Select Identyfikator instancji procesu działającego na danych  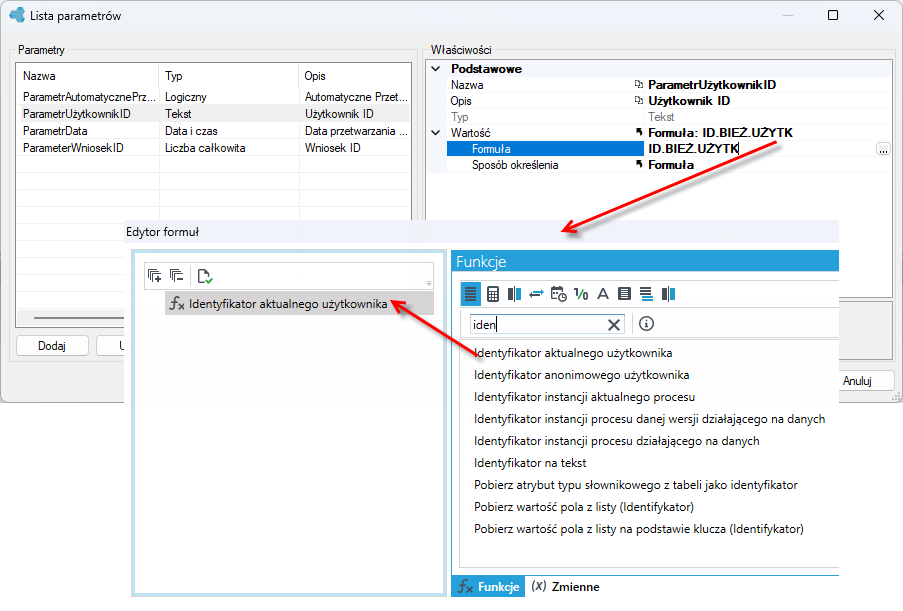[616, 441]
